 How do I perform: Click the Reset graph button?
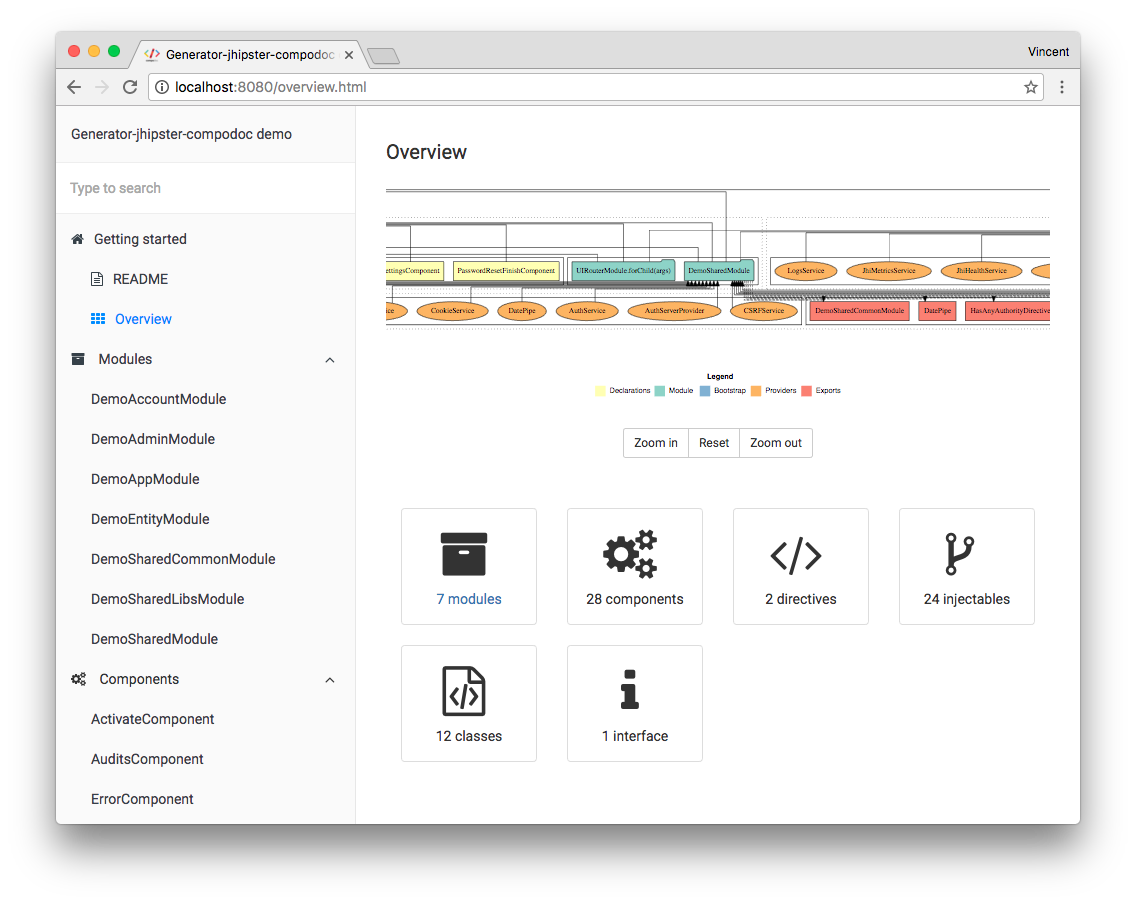click(714, 443)
